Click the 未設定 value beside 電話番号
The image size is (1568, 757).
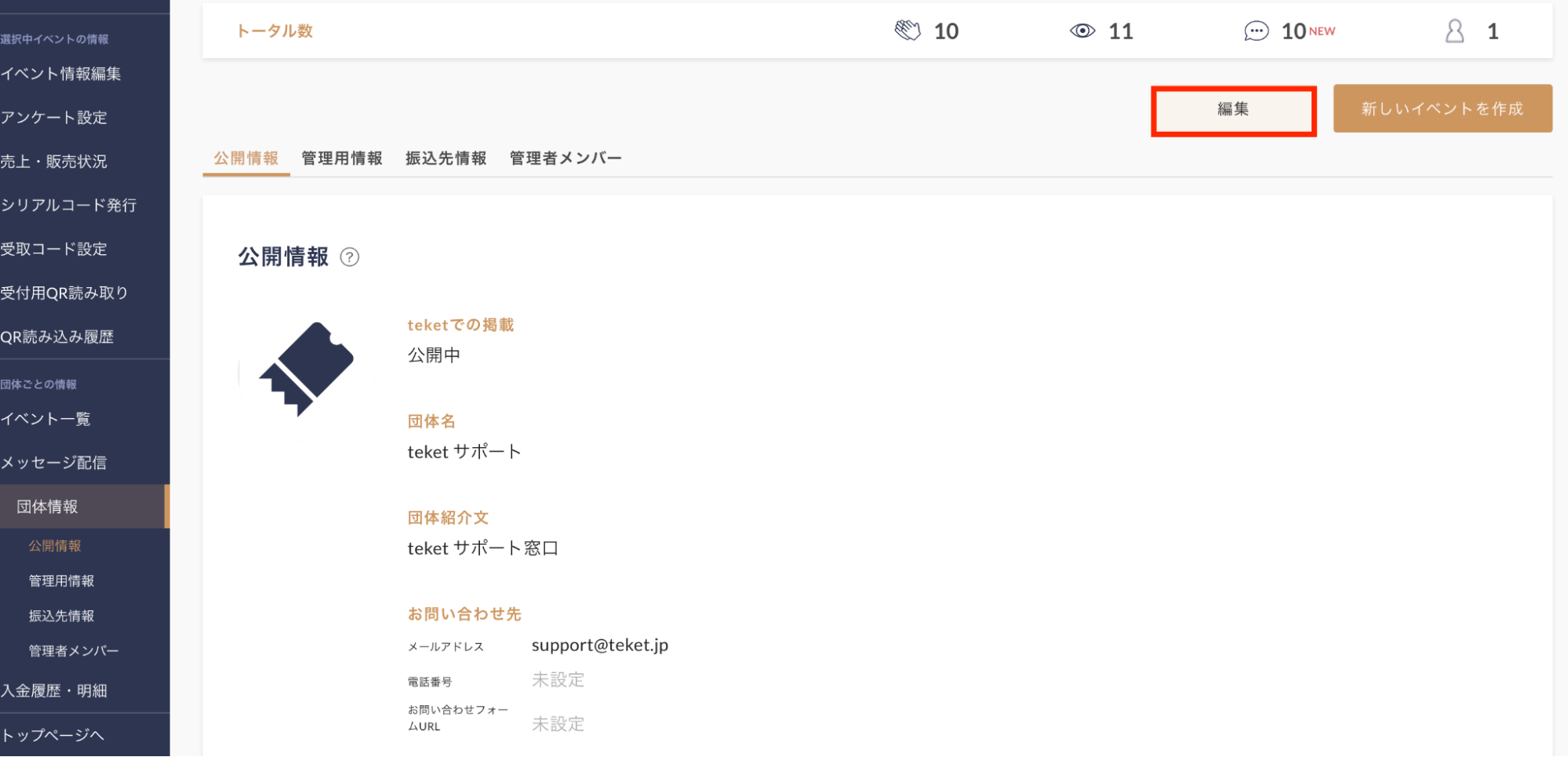point(558,680)
